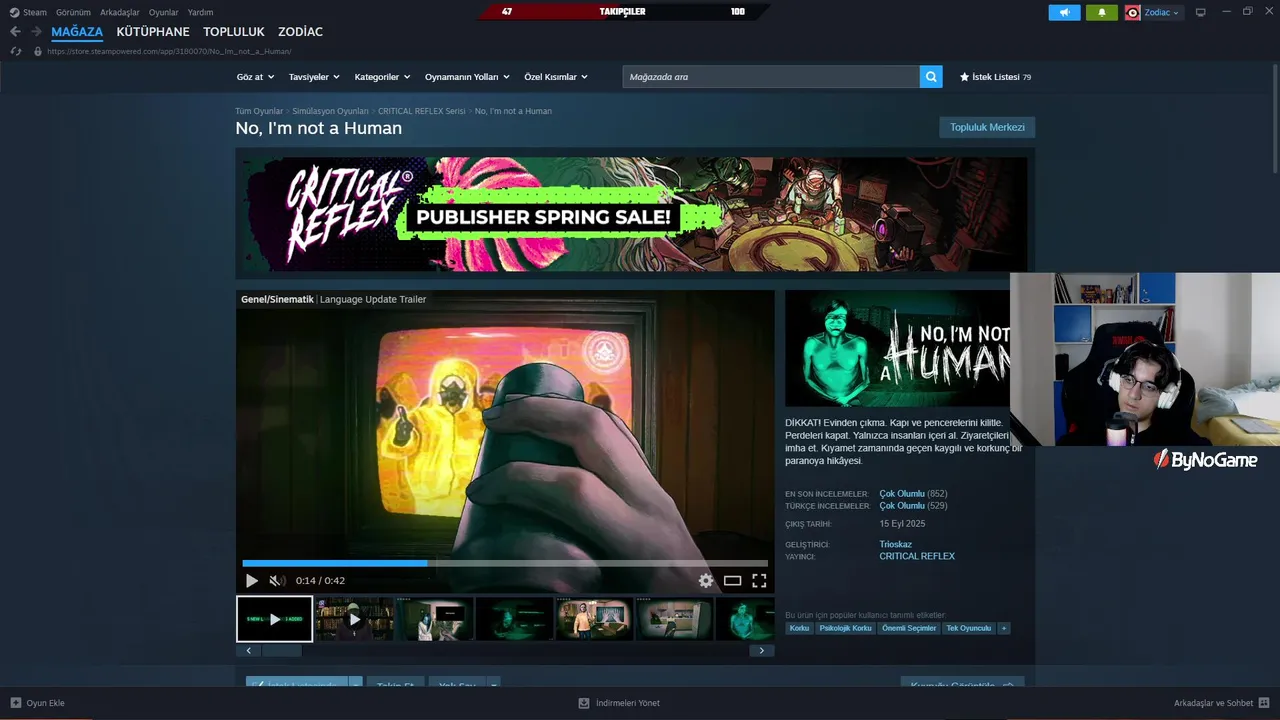Select the fourth media thumbnail
1280x720 pixels.
click(514, 619)
